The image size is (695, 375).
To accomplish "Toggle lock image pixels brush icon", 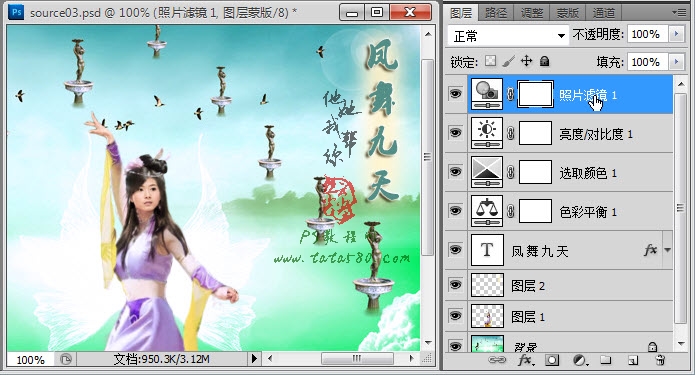I will pyautogui.click(x=508, y=61).
